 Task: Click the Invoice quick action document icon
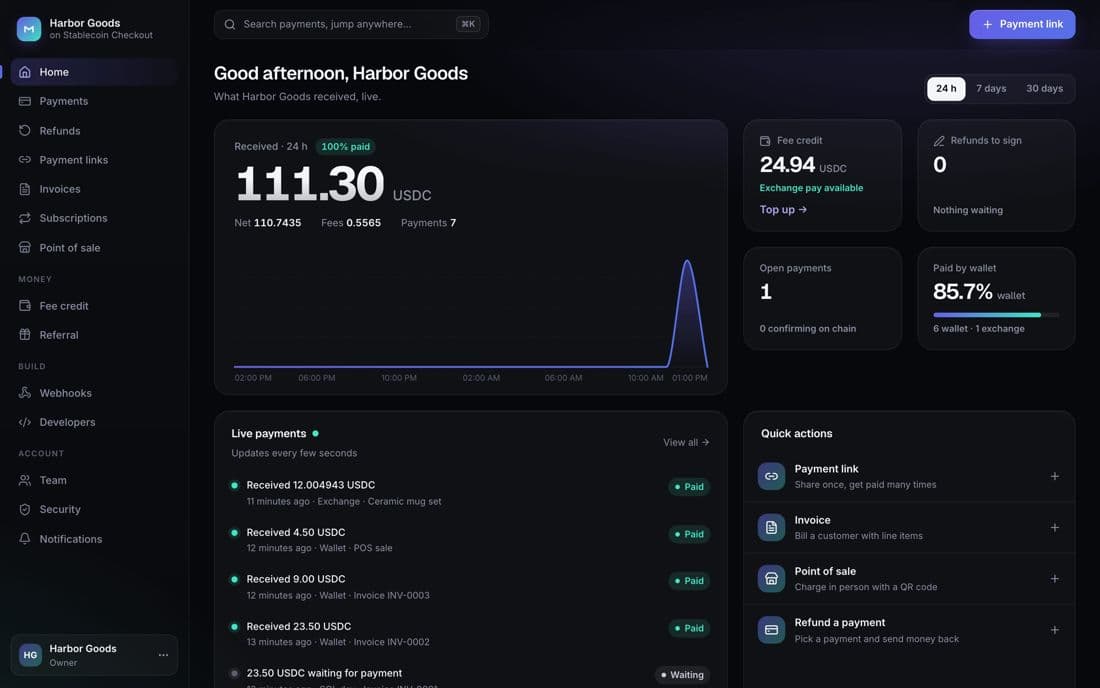tap(771, 527)
